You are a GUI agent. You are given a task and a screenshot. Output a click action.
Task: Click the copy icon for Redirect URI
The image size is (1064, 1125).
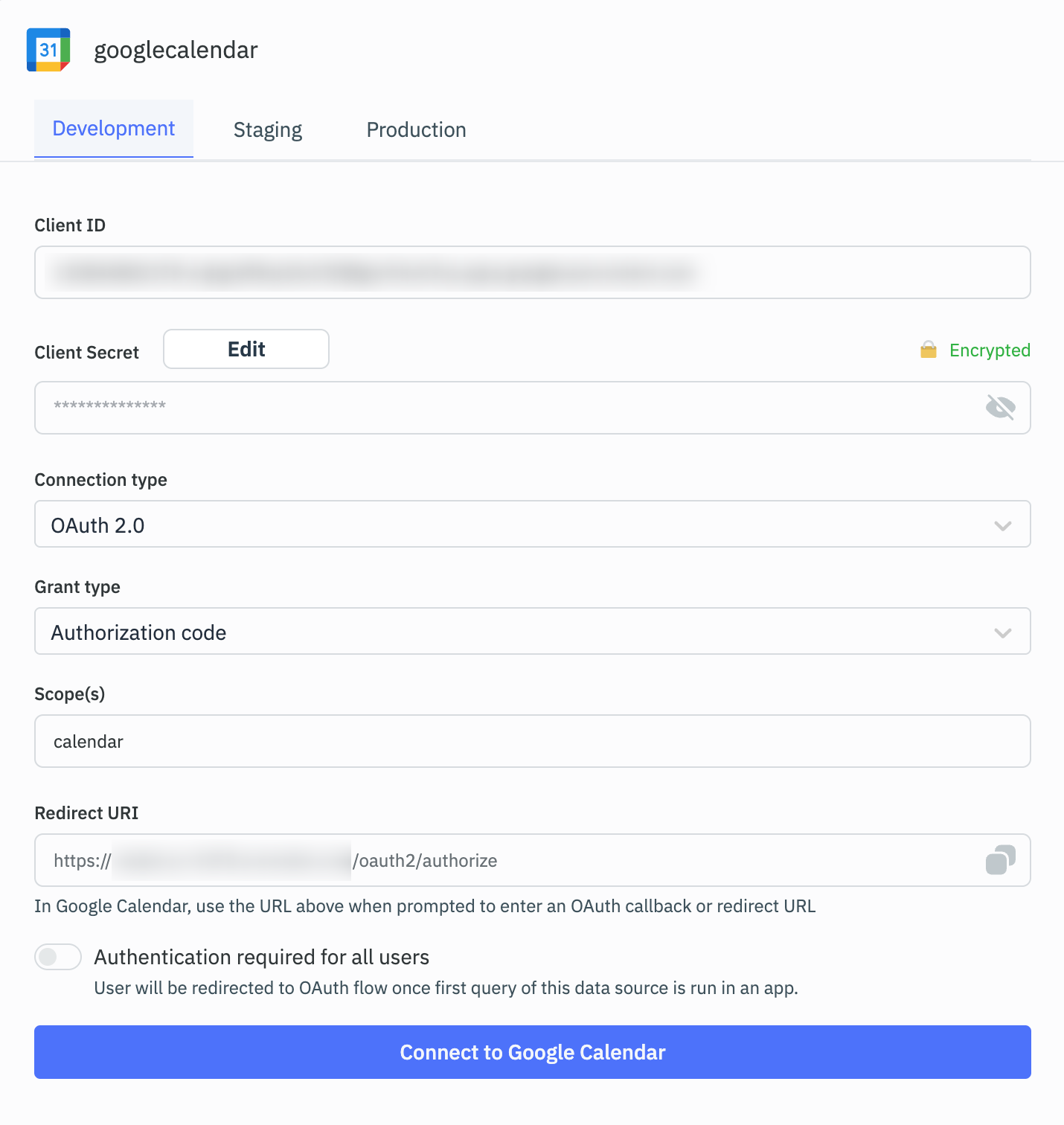(1000, 860)
